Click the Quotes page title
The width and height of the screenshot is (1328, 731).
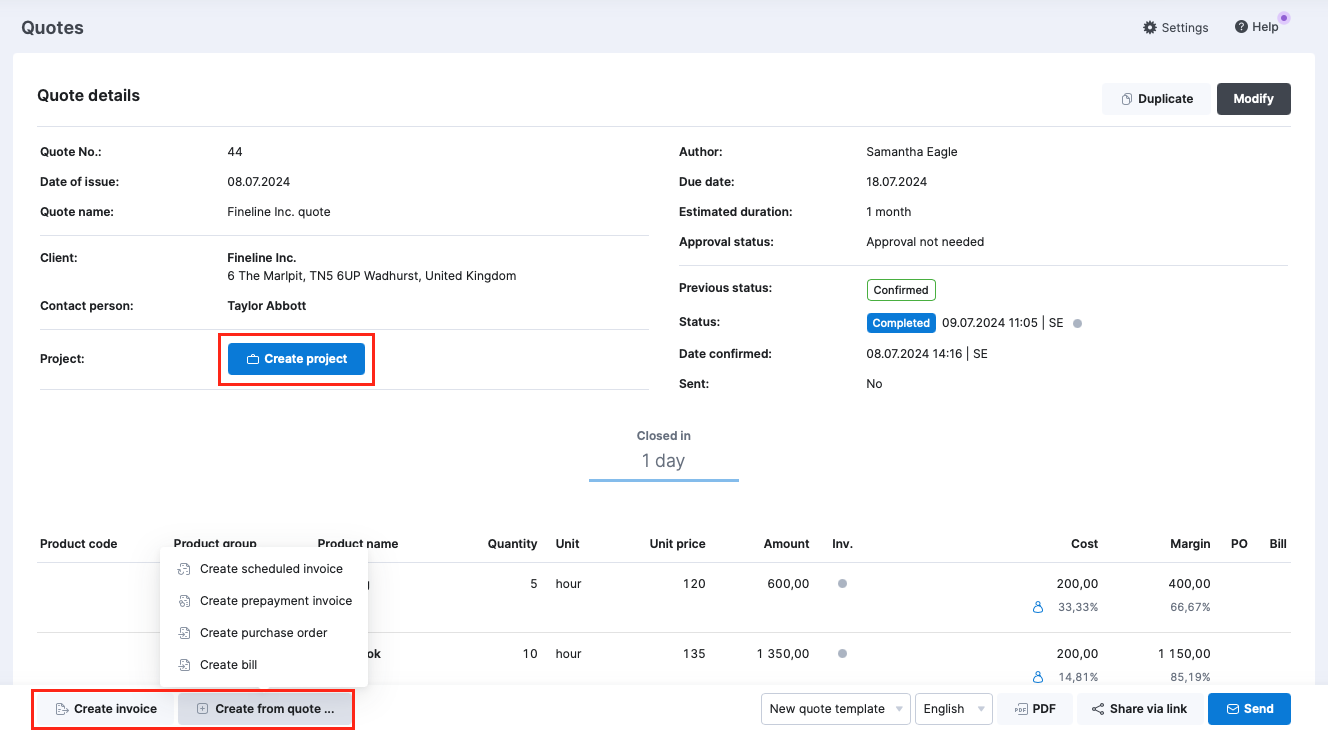pyautogui.click(x=53, y=28)
